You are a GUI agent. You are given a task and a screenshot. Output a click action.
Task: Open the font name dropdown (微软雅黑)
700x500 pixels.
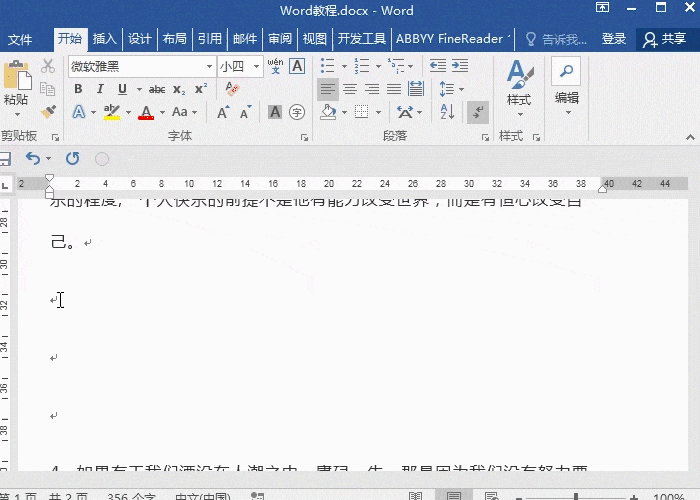tap(209, 67)
